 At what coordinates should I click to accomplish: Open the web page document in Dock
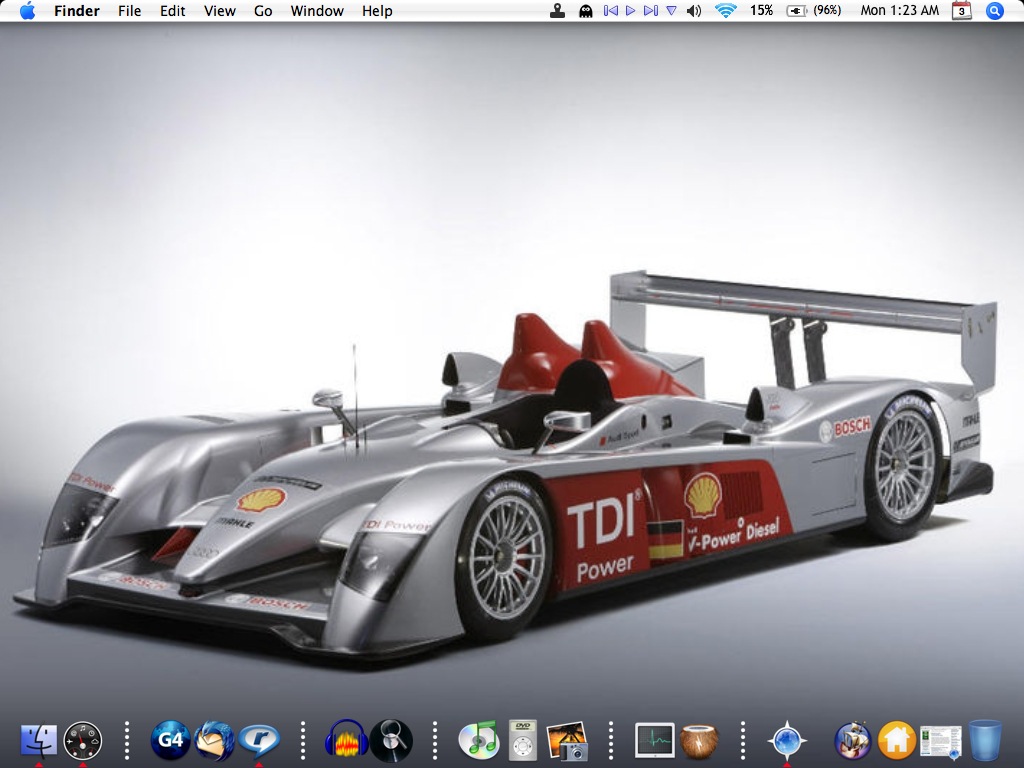point(941,742)
